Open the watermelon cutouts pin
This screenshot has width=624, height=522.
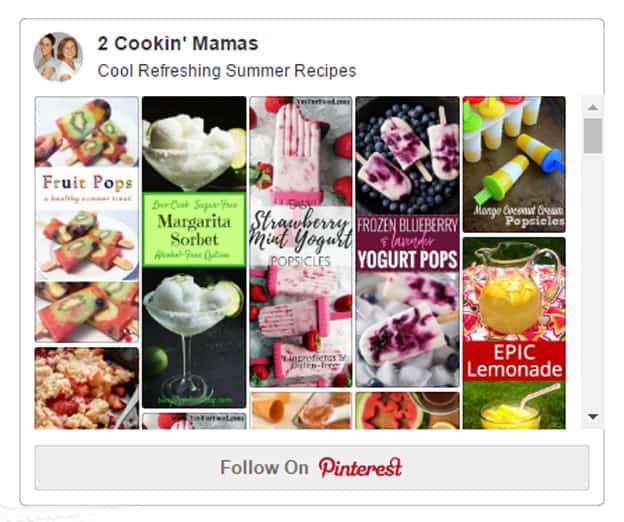pyautogui.click(x=408, y=411)
